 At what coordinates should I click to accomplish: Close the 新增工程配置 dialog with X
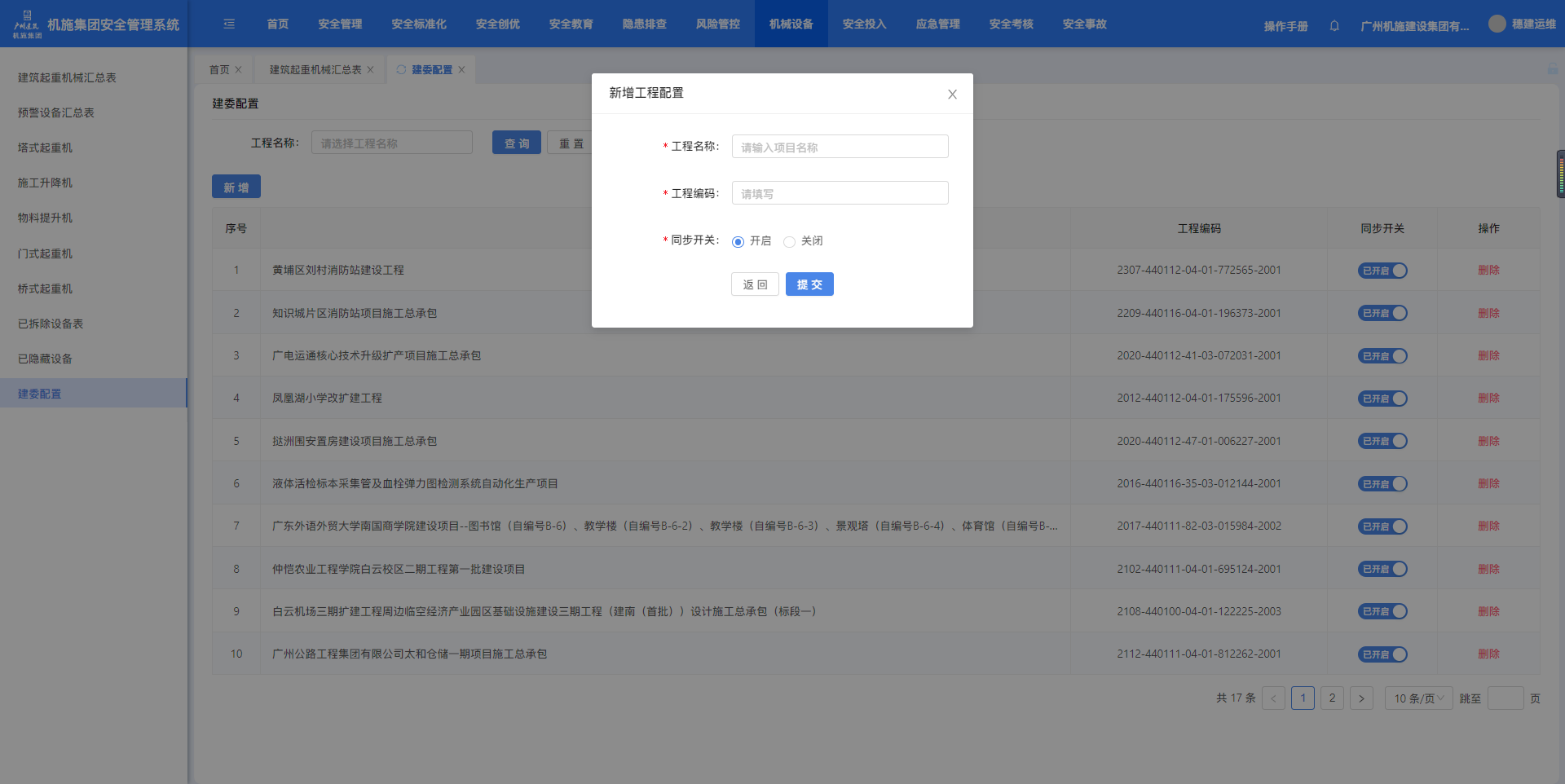click(x=952, y=95)
